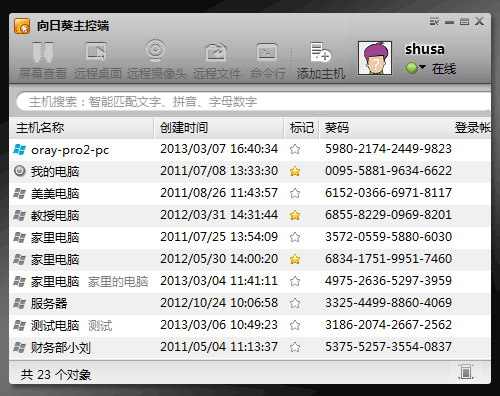Toggle star for host created 2012/05/30

pyautogui.click(x=295, y=259)
